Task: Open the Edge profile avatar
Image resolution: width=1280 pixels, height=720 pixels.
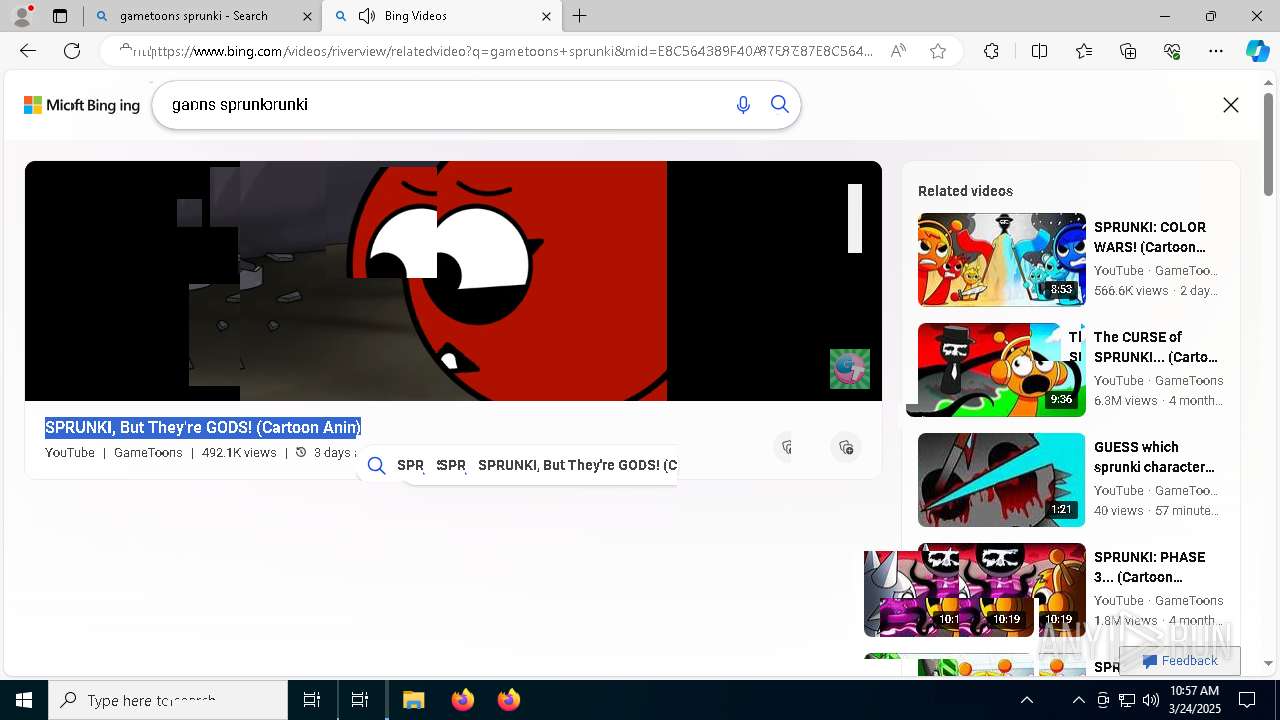Action: click(21, 16)
